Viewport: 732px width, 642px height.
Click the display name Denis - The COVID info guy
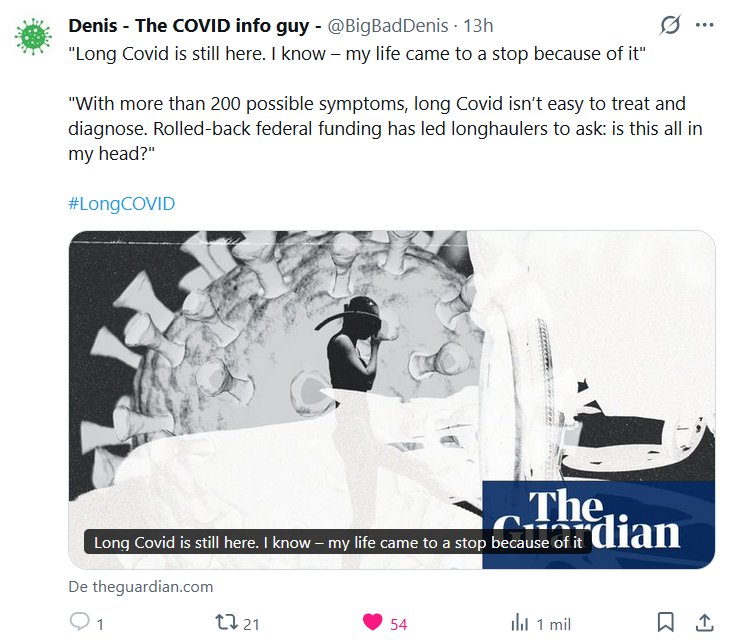pyautogui.click(x=195, y=26)
